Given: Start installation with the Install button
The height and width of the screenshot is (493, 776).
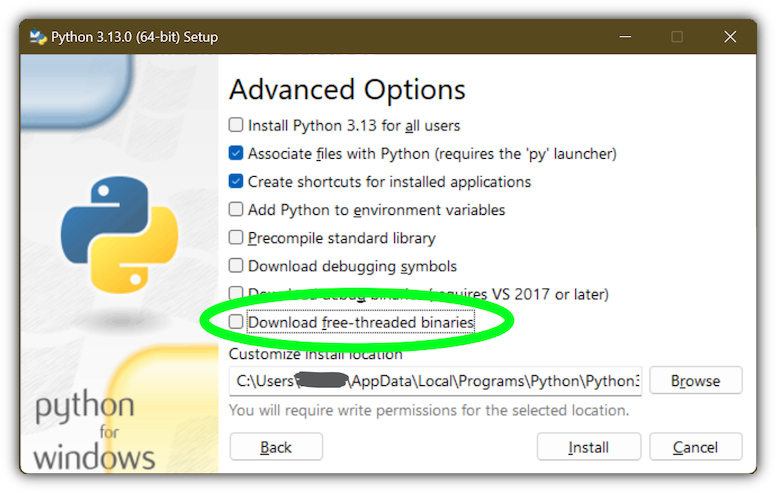Looking at the screenshot, I should pos(589,447).
